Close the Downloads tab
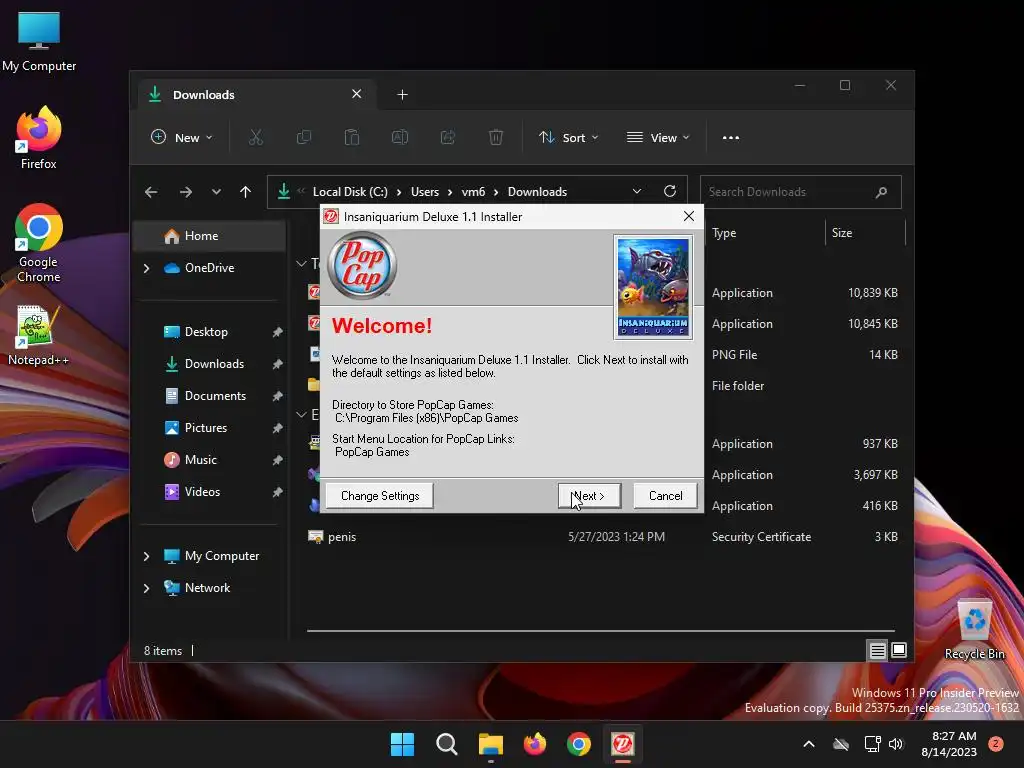 click(357, 94)
